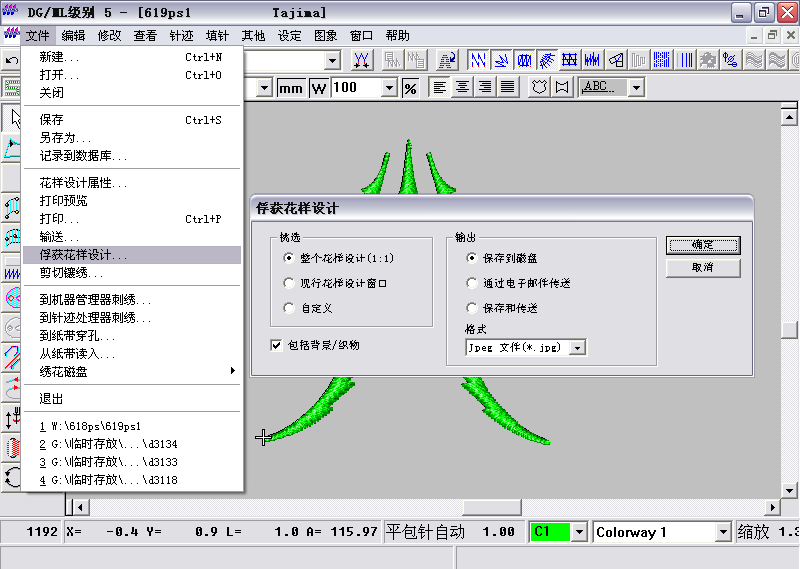The width and height of the screenshot is (800, 569).
Task: Click the 确定 button
Action: pos(703,245)
